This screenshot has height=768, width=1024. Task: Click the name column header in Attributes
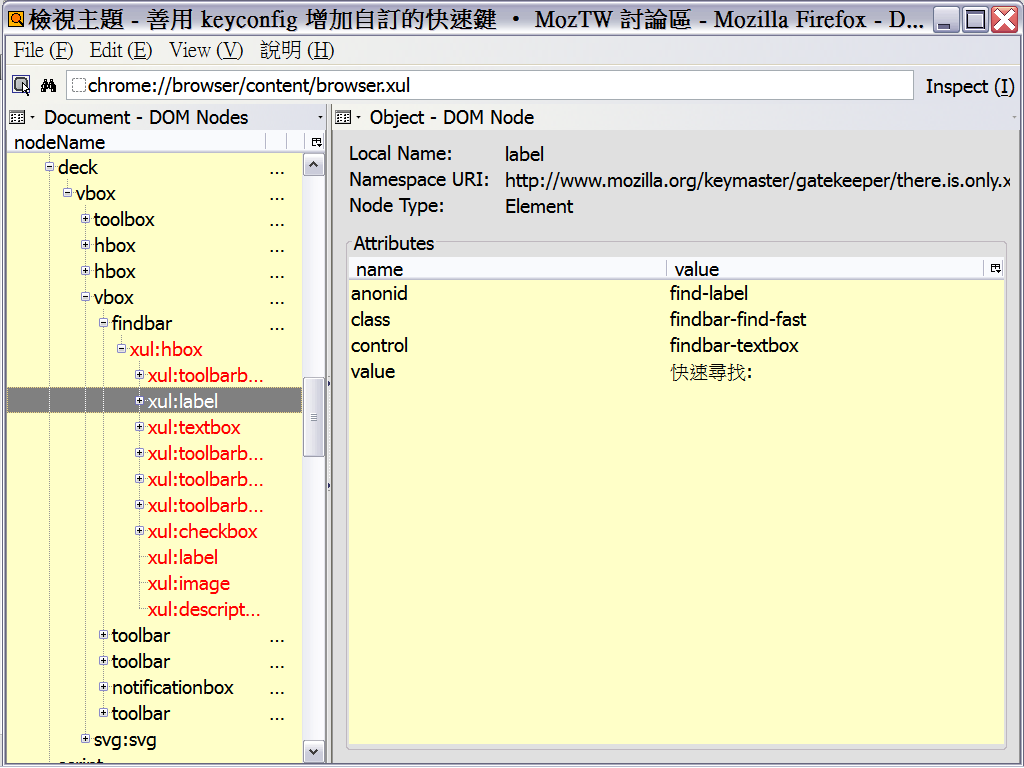(x=507, y=269)
